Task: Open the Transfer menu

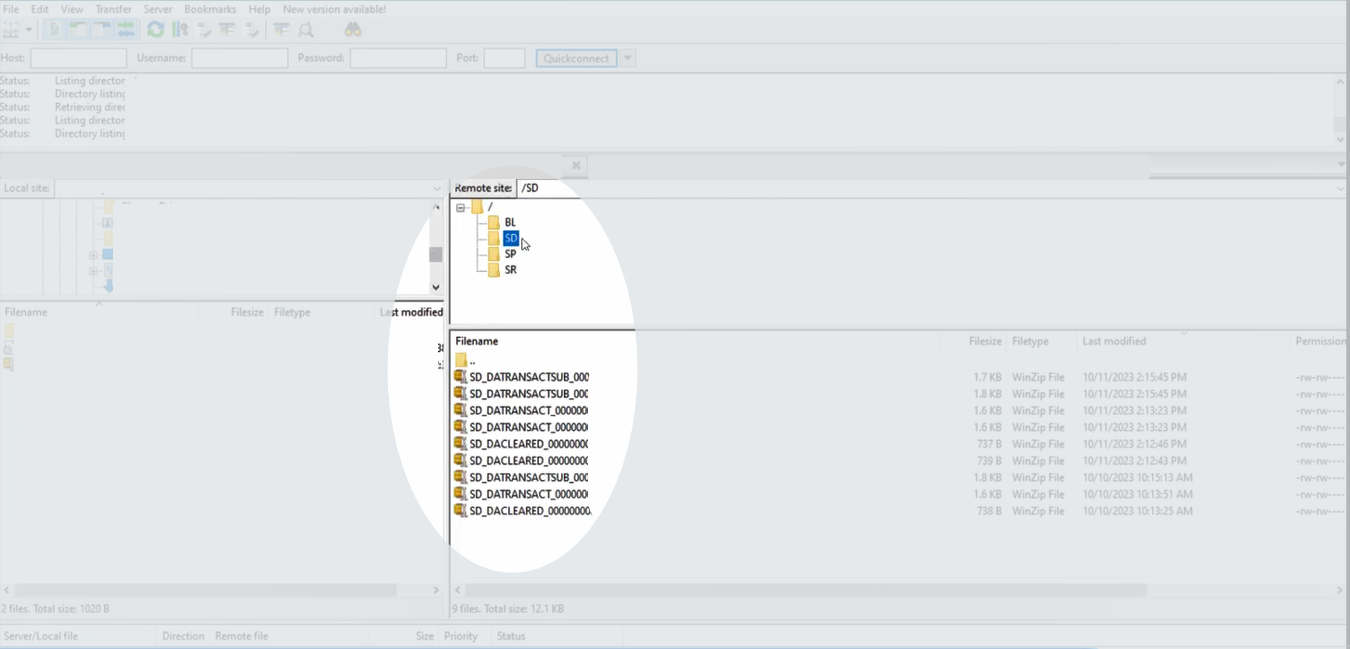Action: (x=113, y=9)
